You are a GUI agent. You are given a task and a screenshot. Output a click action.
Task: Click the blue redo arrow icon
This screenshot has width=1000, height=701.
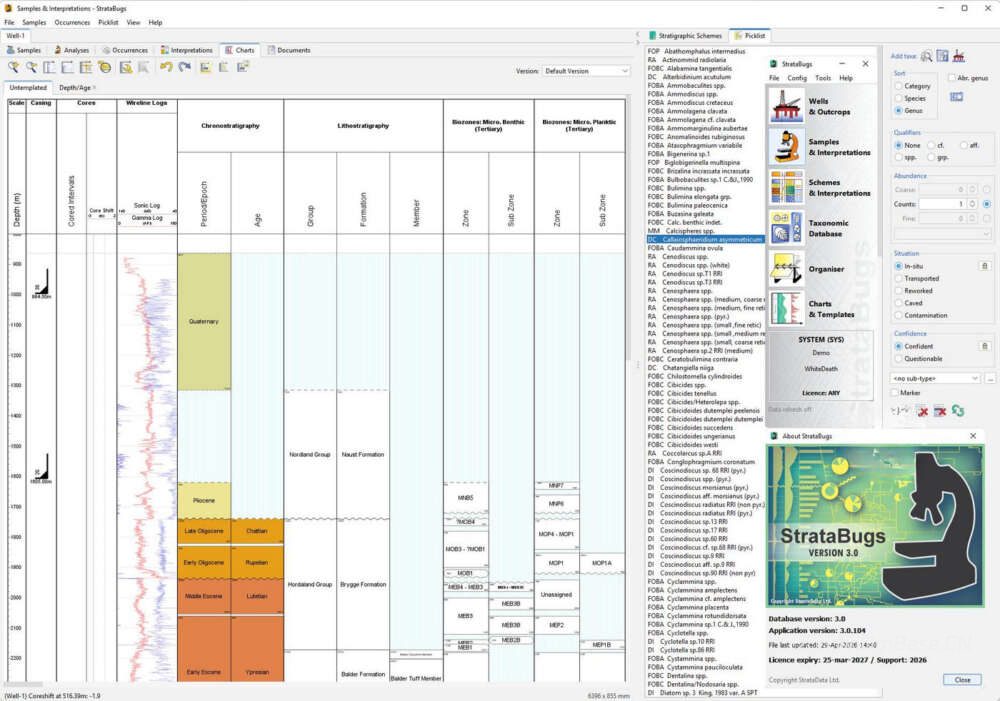coord(185,67)
